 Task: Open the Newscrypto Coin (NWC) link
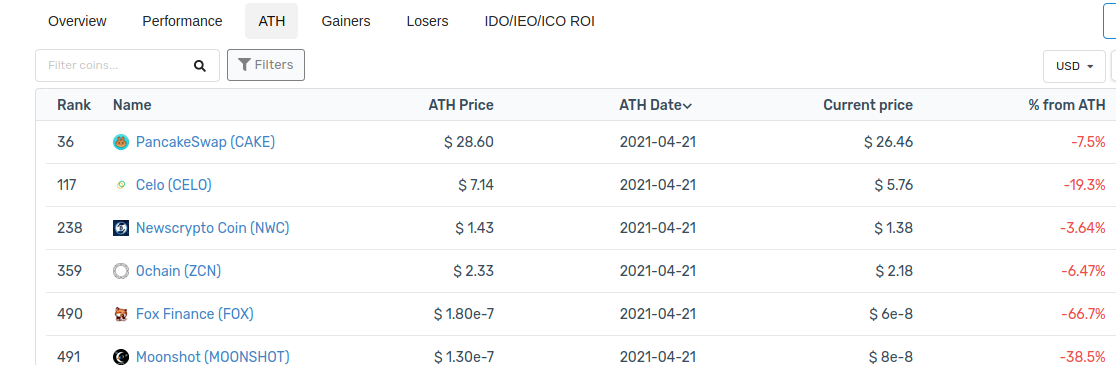click(x=212, y=228)
